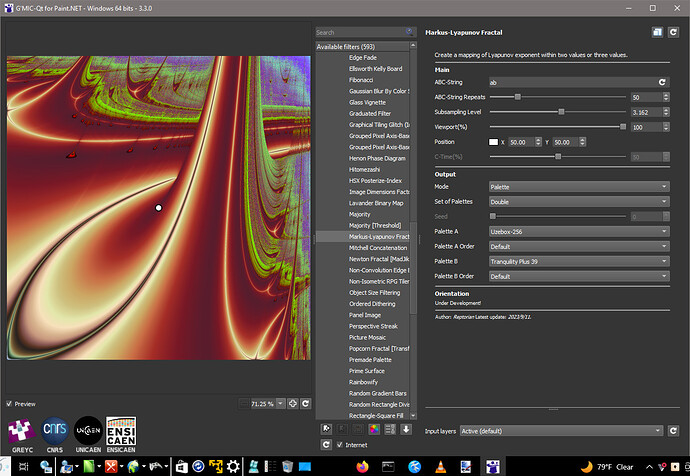Click the copy-to-clipboard icon beside the filter title
This screenshot has height=476, width=690.
point(657,33)
